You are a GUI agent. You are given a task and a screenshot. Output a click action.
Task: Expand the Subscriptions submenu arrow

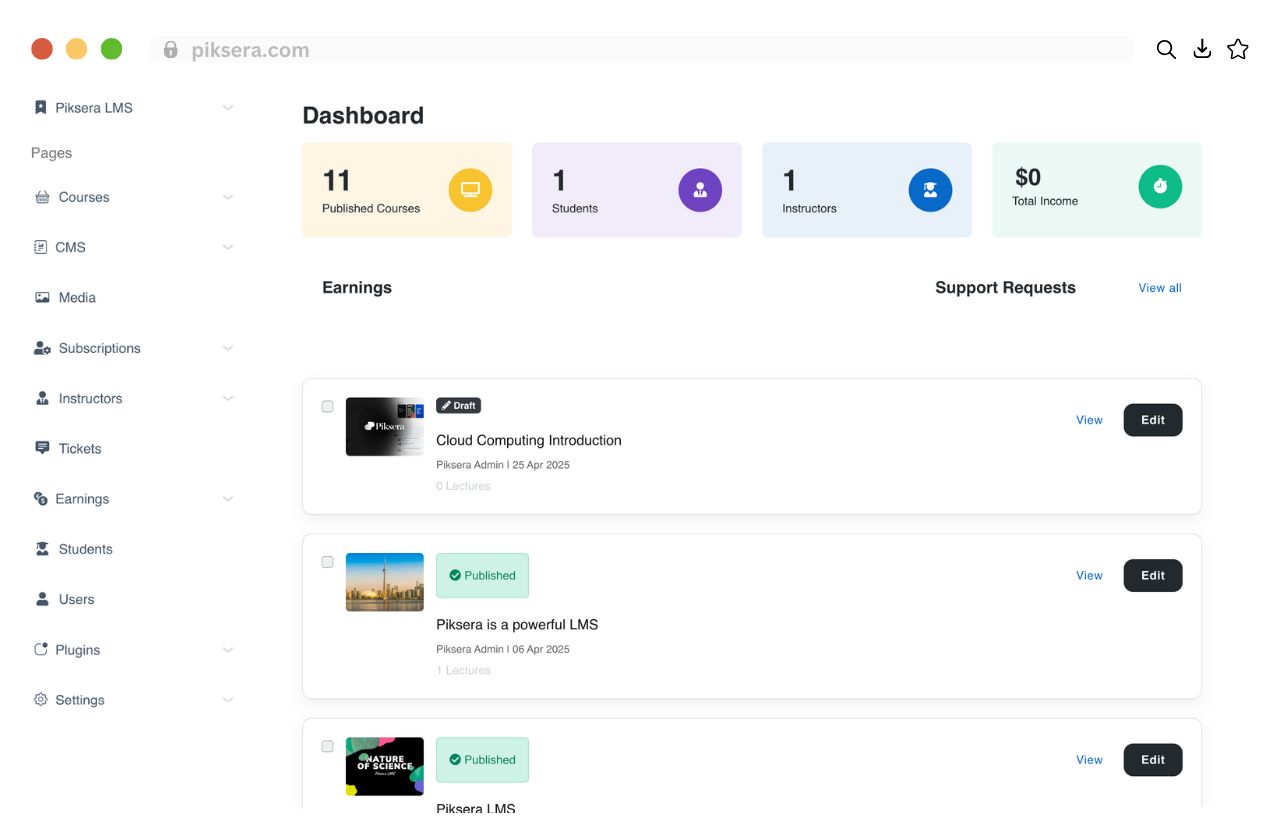point(228,348)
